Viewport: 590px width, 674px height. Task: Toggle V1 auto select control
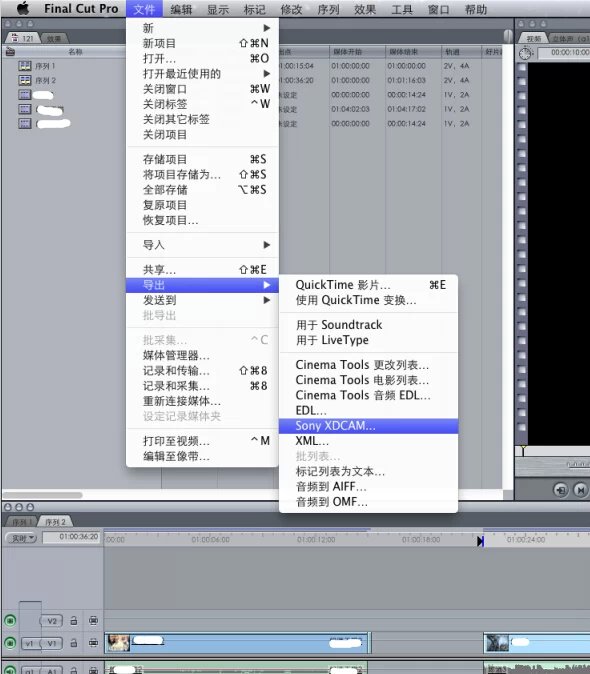(93, 643)
